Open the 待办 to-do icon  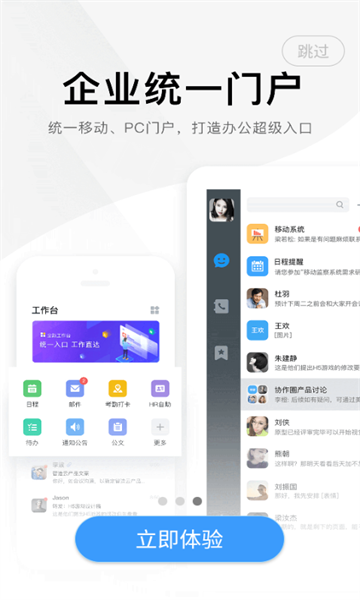pos(32,427)
